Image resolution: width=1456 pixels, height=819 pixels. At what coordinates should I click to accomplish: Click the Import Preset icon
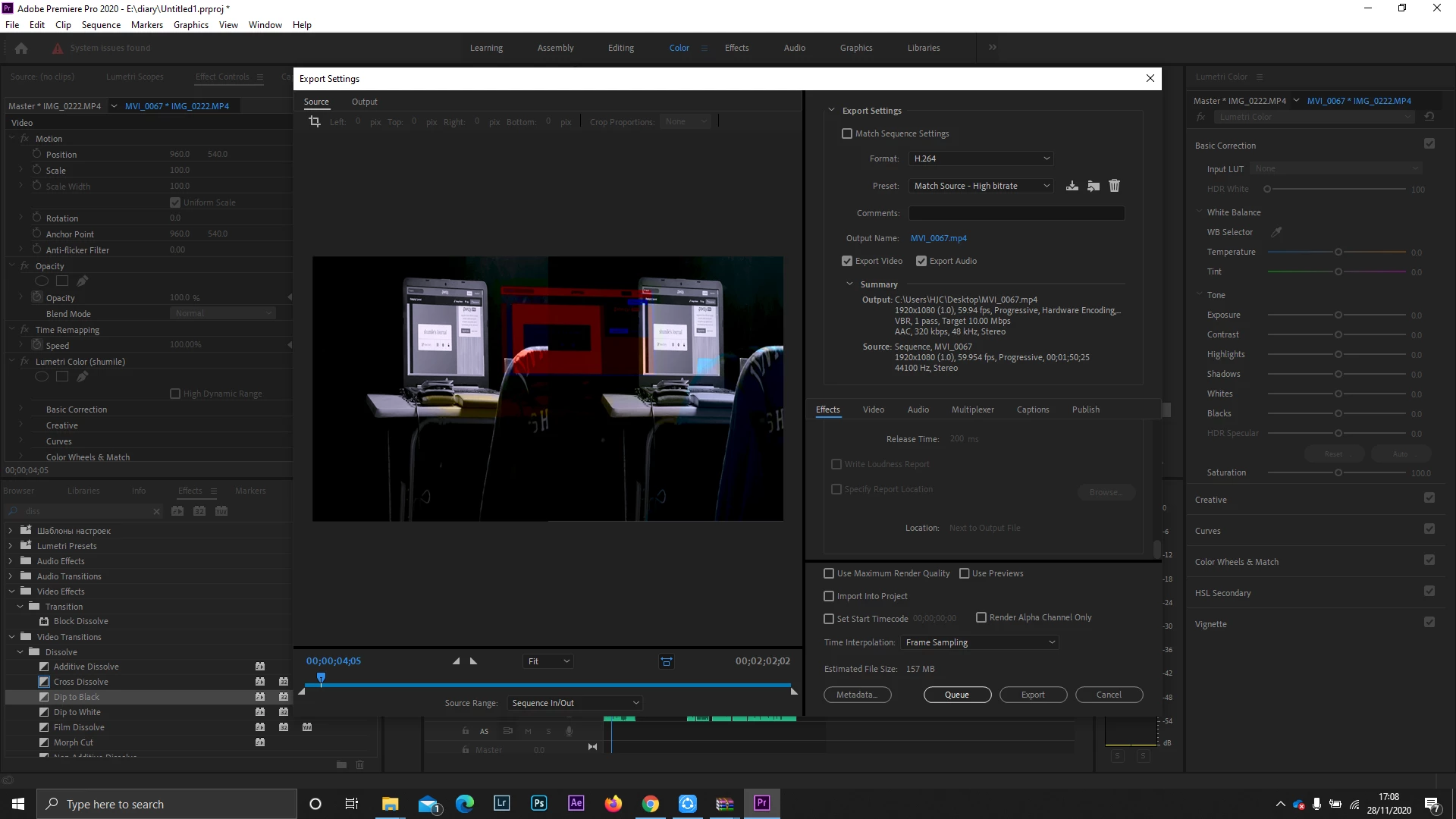(1093, 186)
